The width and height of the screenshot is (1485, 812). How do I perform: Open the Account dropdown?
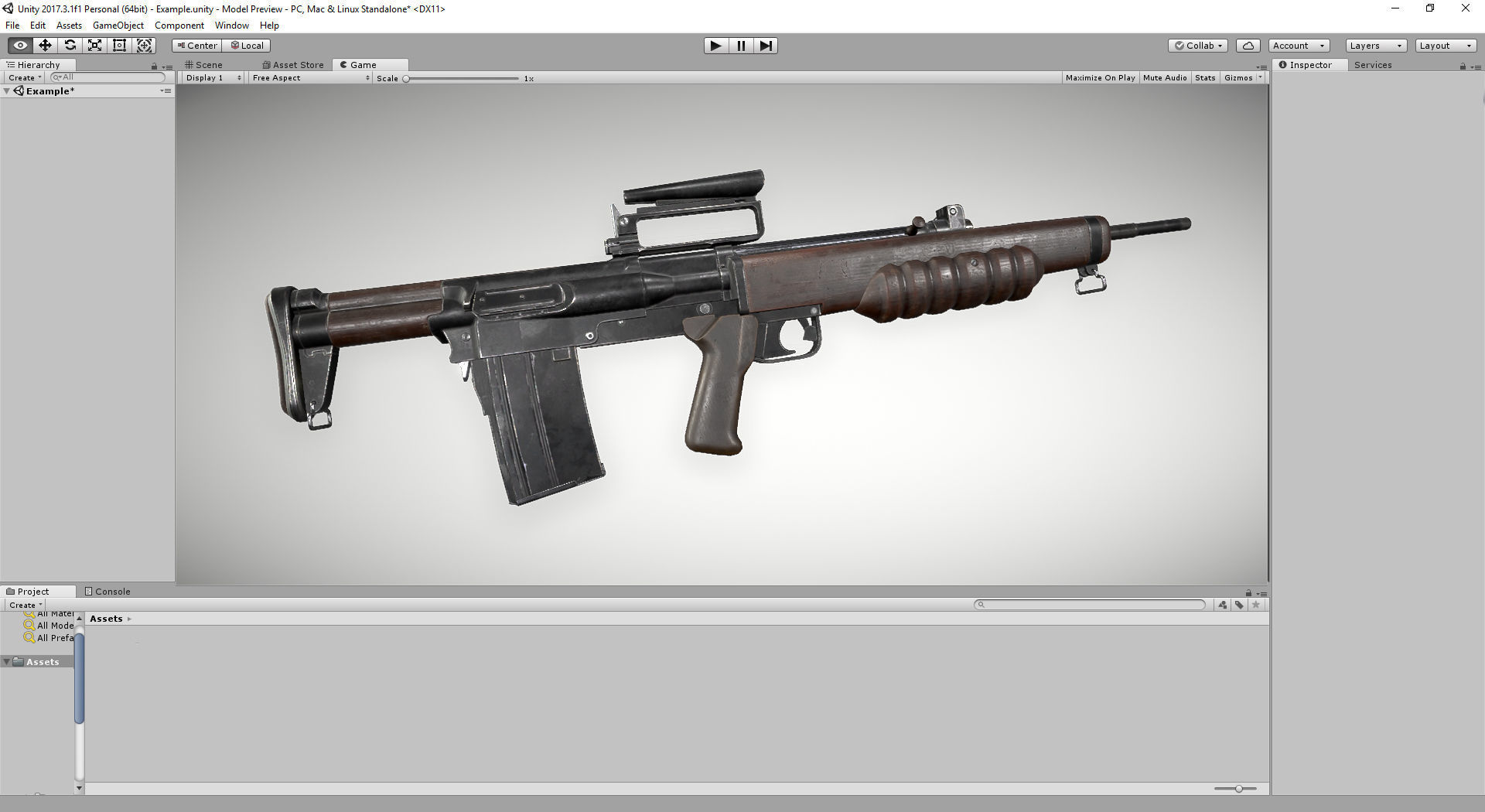coord(1299,46)
